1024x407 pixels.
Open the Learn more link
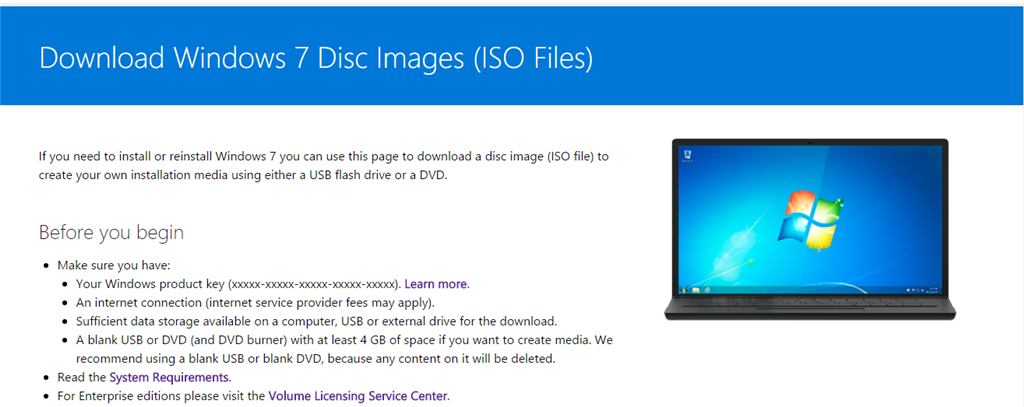pos(436,284)
